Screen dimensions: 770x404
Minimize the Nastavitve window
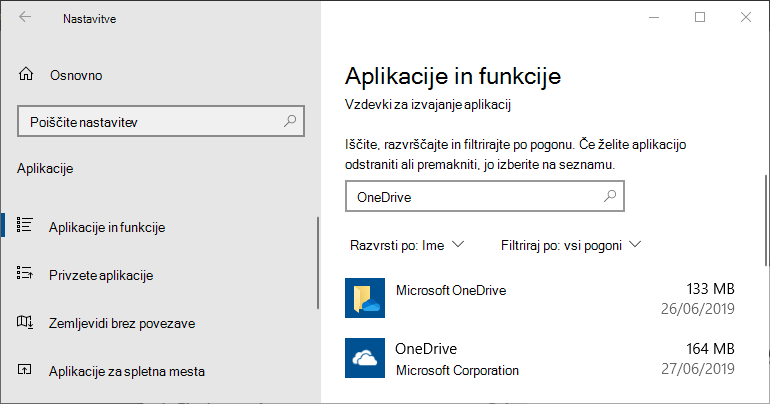[x=654, y=17]
